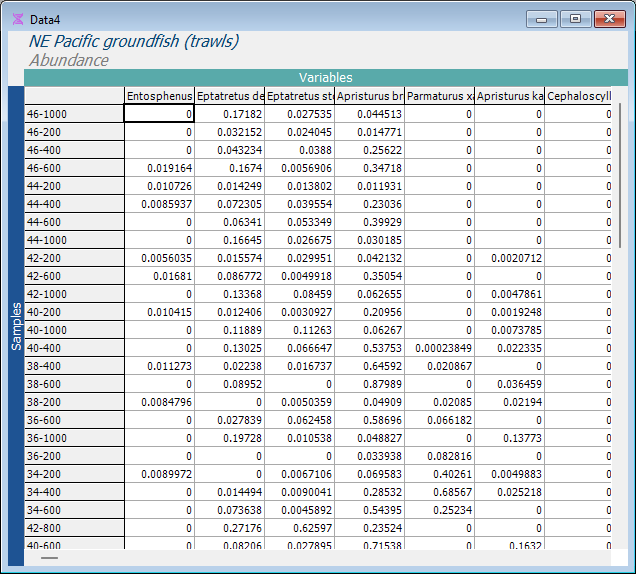
Task: Click the vertical scrollbar thumb
Action: tap(620, 175)
